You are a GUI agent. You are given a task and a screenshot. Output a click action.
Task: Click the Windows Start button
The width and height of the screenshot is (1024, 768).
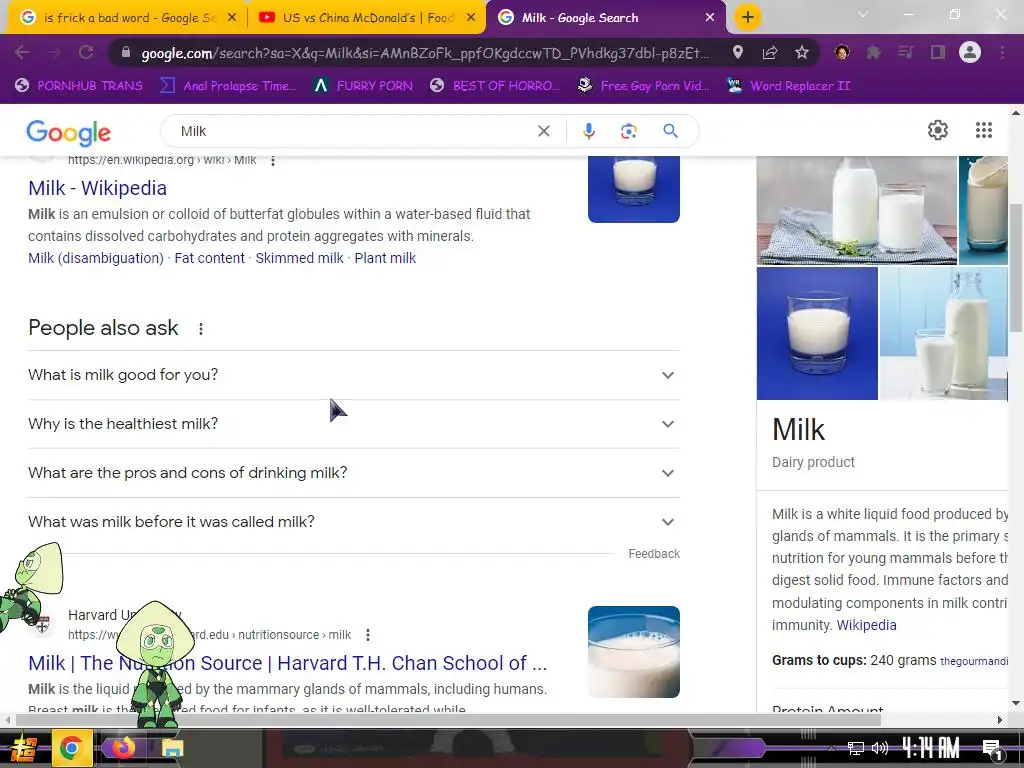pyautogui.click(x=22, y=748)
